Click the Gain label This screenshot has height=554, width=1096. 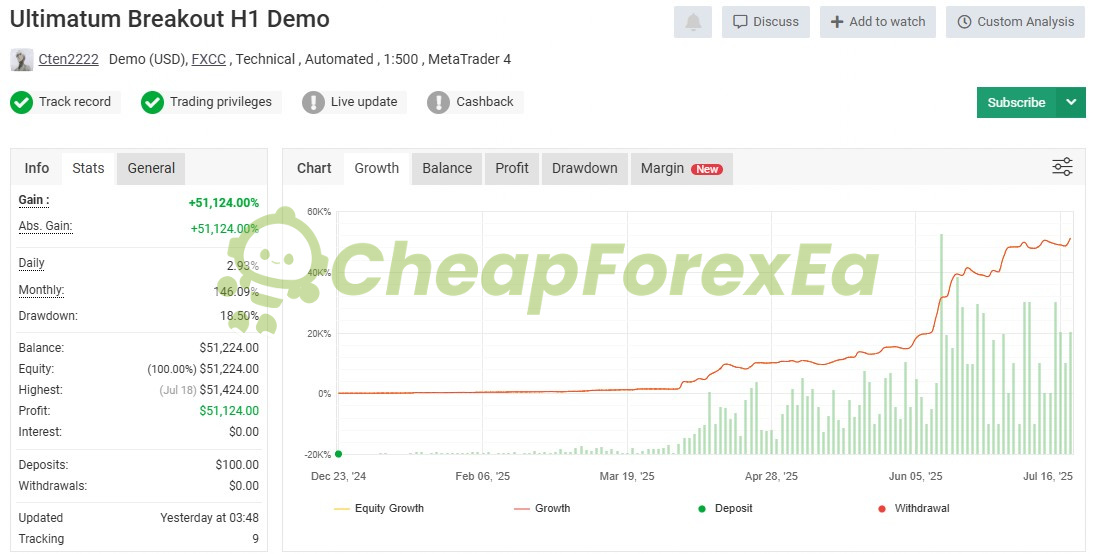[x=34, y=201]
